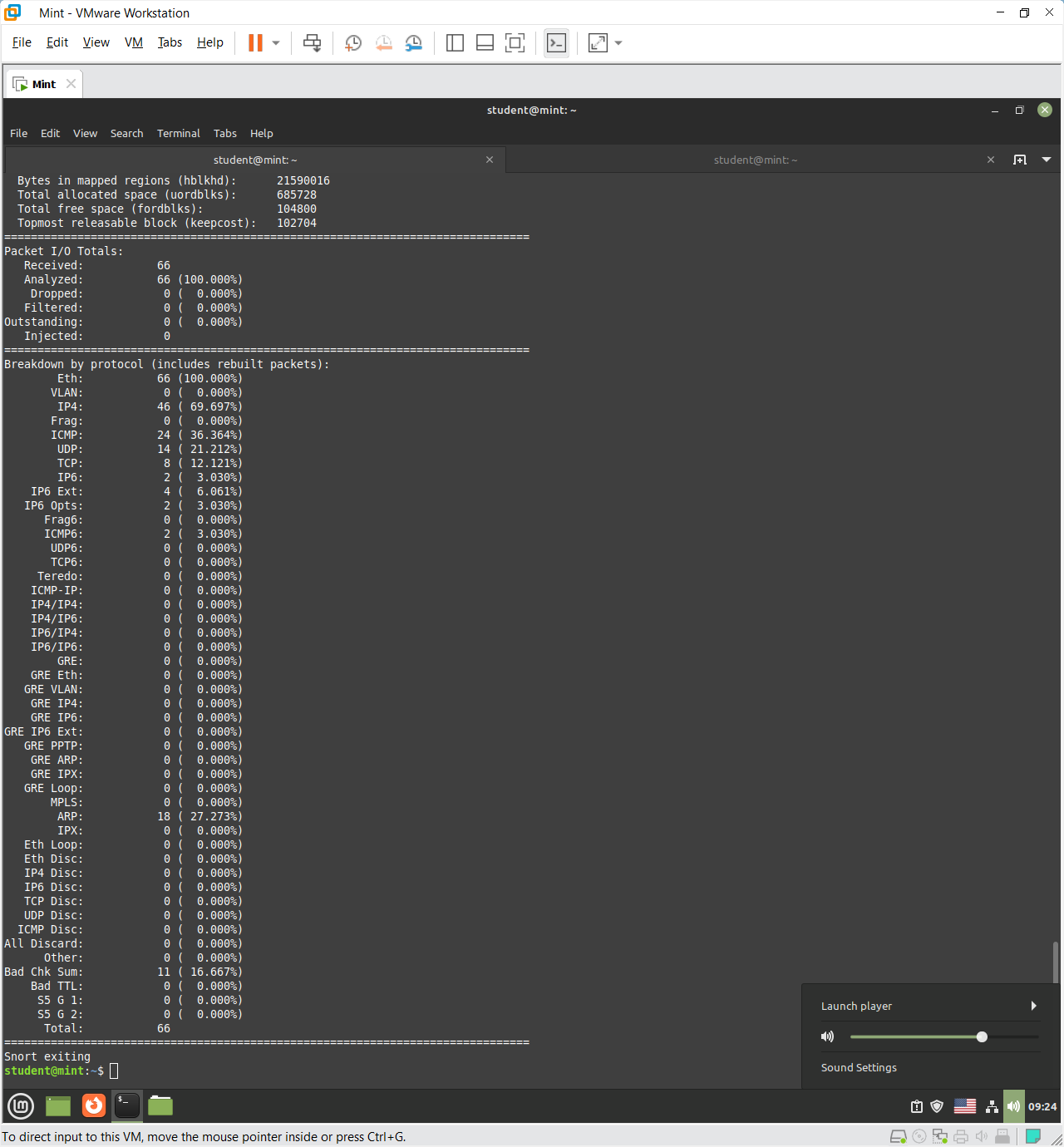Screen dimensions: 1064x1147
Task: Click the volume slider handle
Action: (982, 1036)
